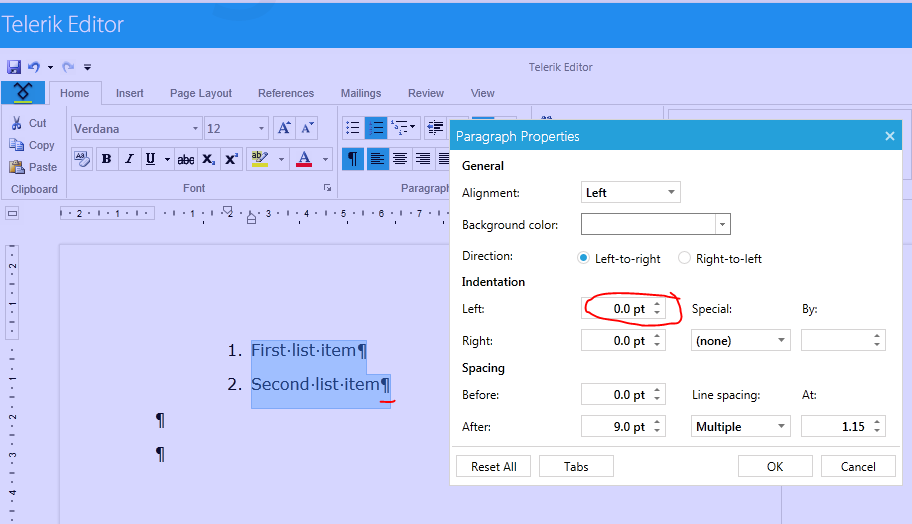Click the ruler corner tab-type selector
The height and width of the screenshot is (524, 912).
pos(12,213)
